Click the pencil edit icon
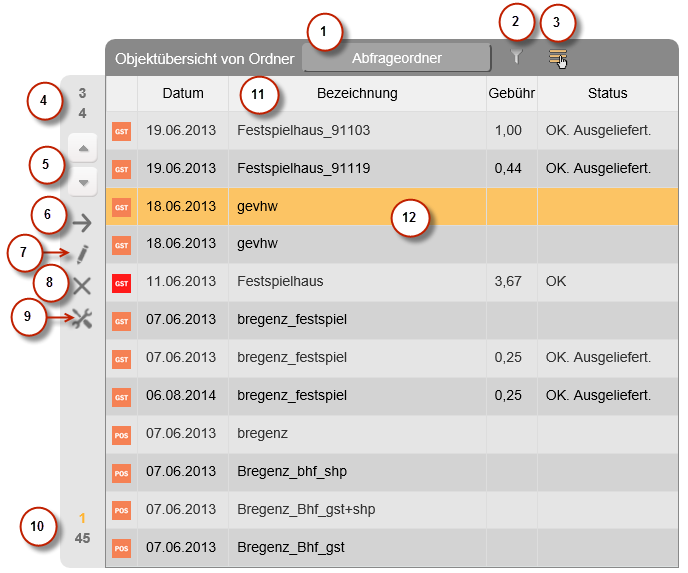Screen dimensions: 688x573 (x=82, y=254)
